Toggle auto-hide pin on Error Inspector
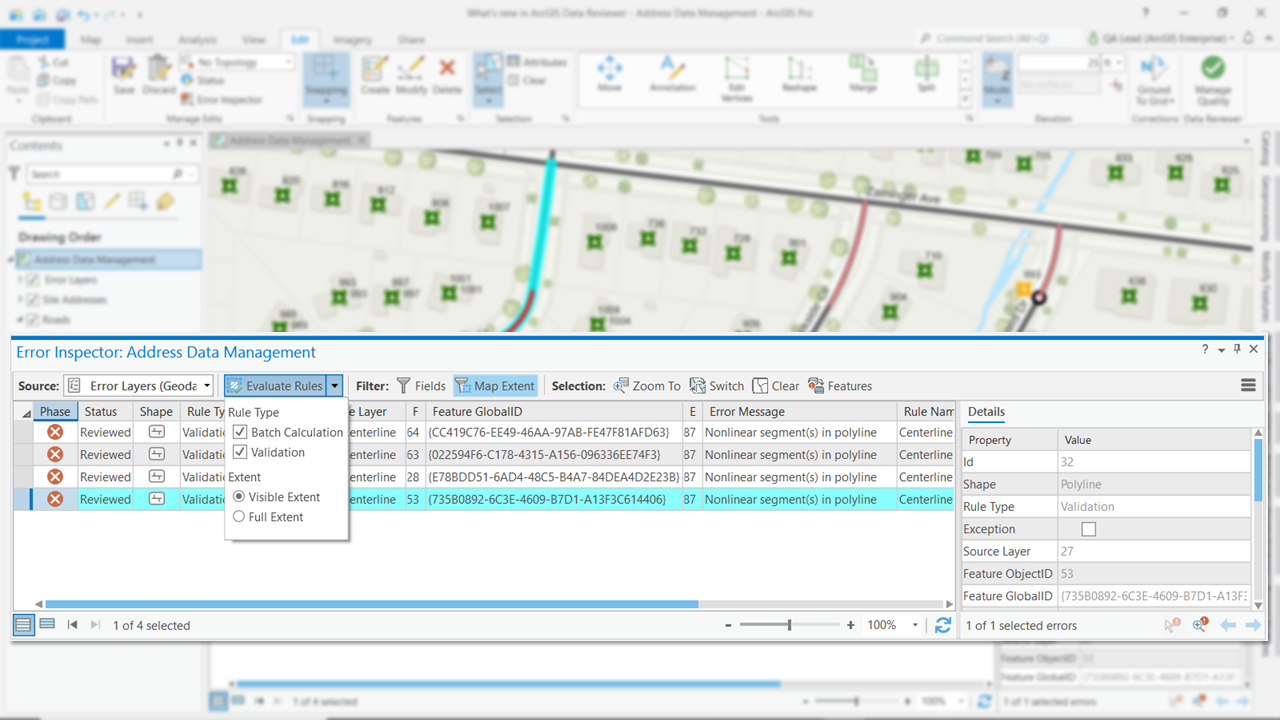This screenshot has width=1280, height=720. pos(1237,349)
